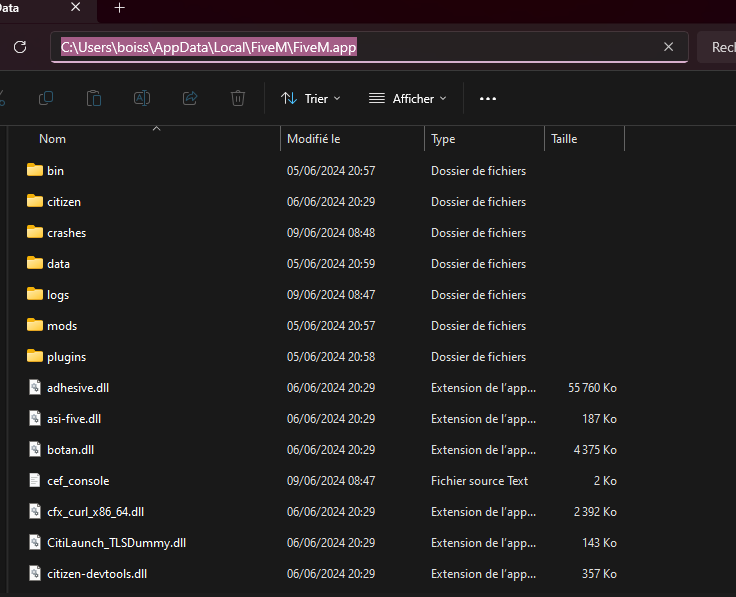This screenshot has width=736, height=597.
Task: Click Extension de l'app type for adhesive.dll
Action: (x=483, y=388)
